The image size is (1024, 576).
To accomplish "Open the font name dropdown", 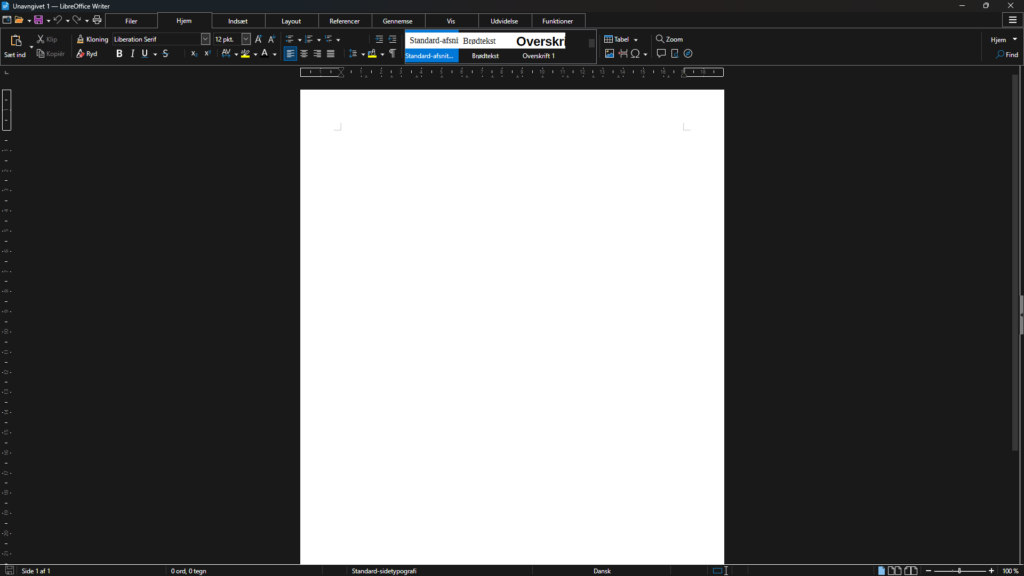I will 205,39.
